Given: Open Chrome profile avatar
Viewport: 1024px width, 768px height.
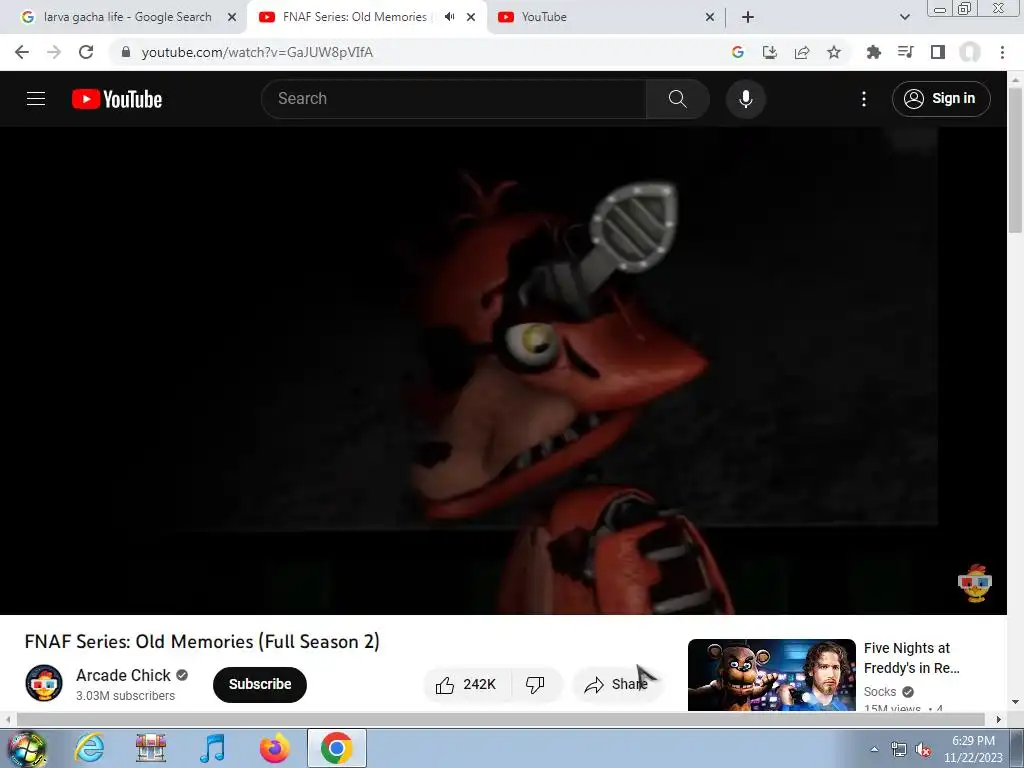Looking at the screenshot, I should tap(970, 52).
